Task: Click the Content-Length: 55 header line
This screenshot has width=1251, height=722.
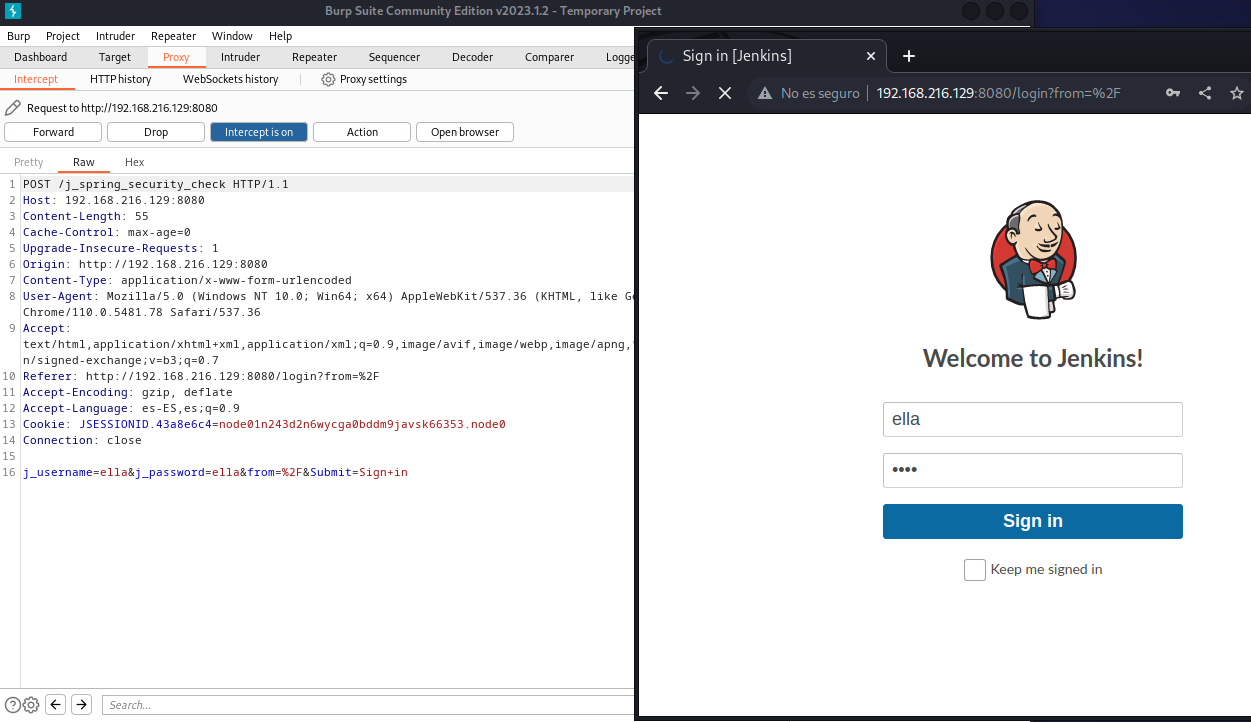Action: pyautogui.click(x=85, y=216)
